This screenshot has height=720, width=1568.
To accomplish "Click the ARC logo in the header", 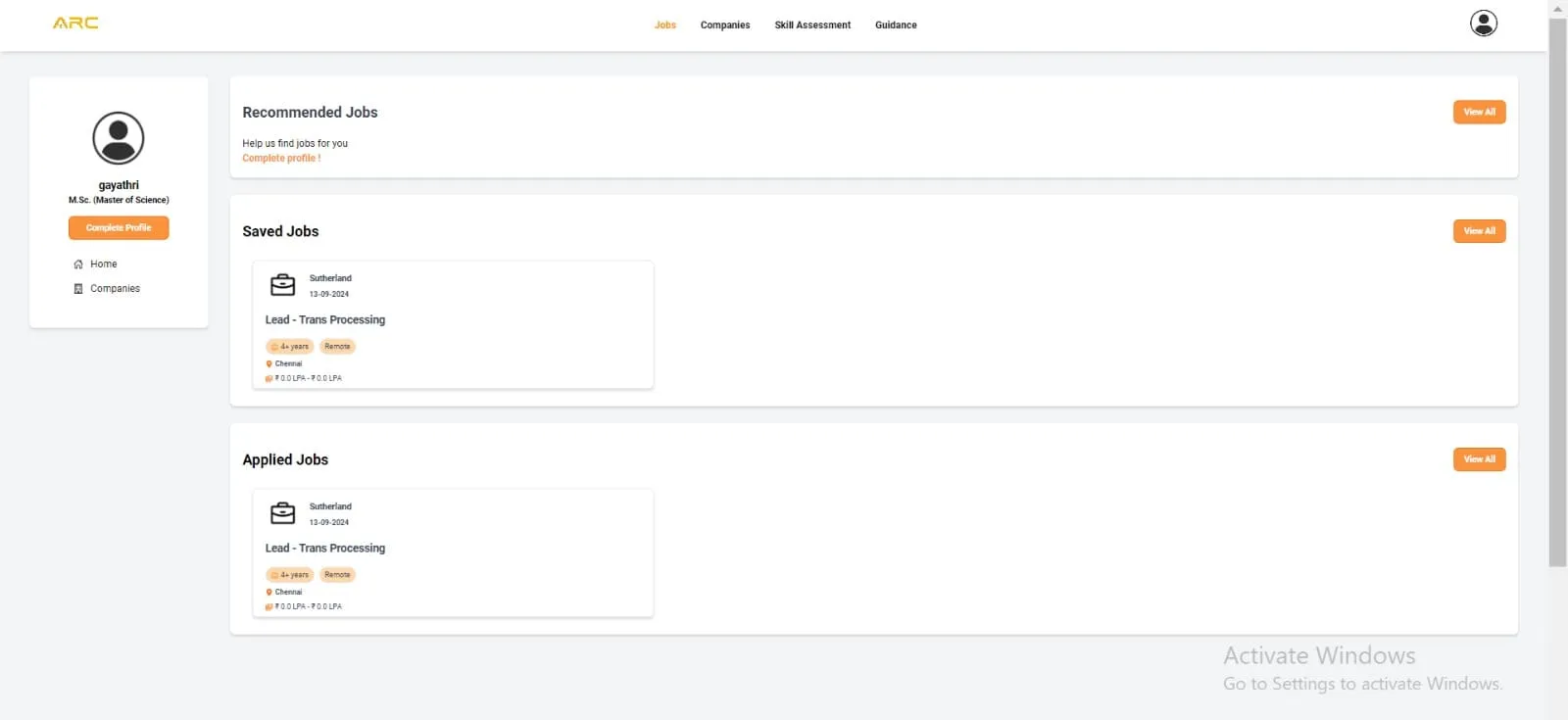I will 75,23.
